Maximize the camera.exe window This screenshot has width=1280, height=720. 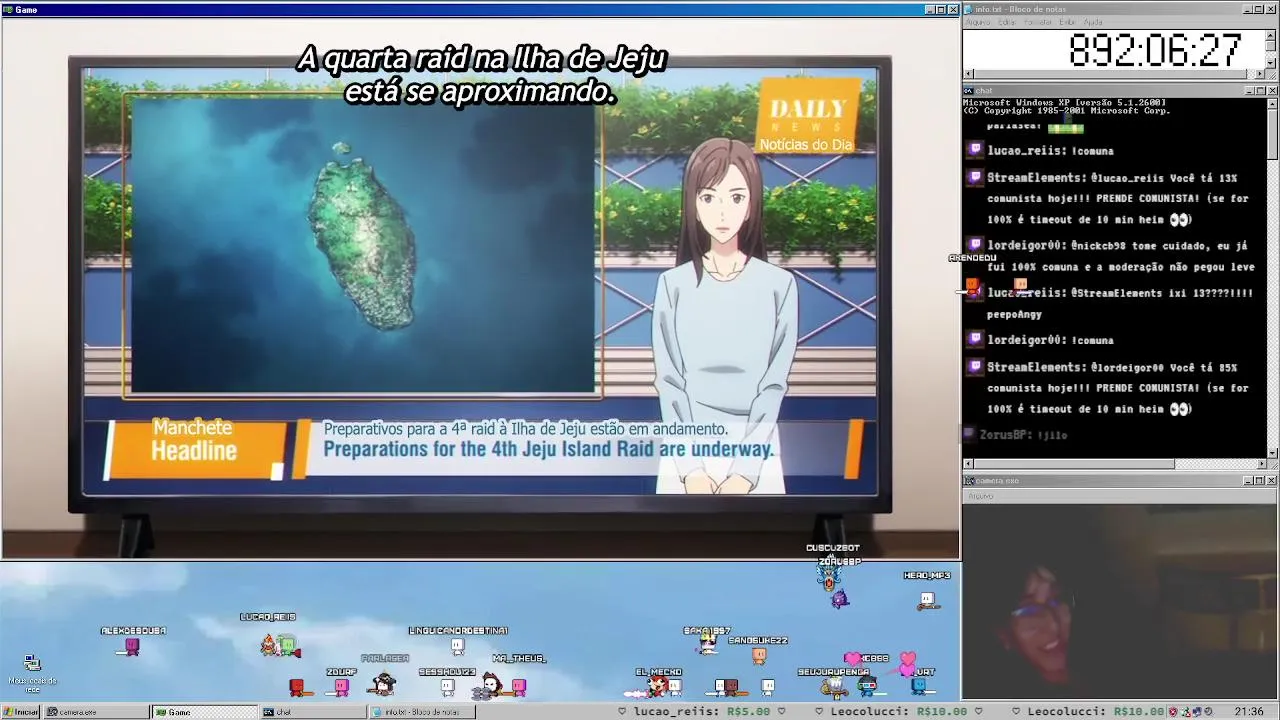(1260, 481)
